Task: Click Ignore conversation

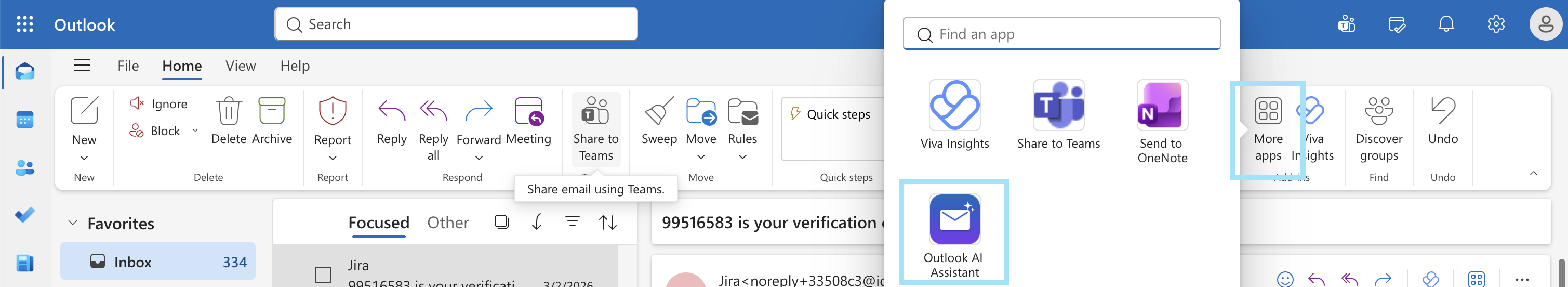Action: 159,104
